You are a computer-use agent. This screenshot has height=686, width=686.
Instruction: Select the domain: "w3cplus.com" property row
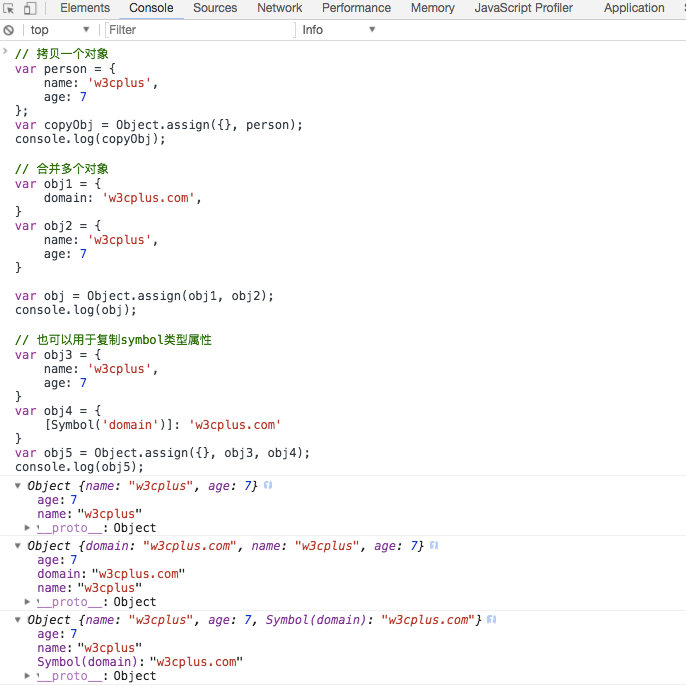pyautogui.click(x=111, y=574)
